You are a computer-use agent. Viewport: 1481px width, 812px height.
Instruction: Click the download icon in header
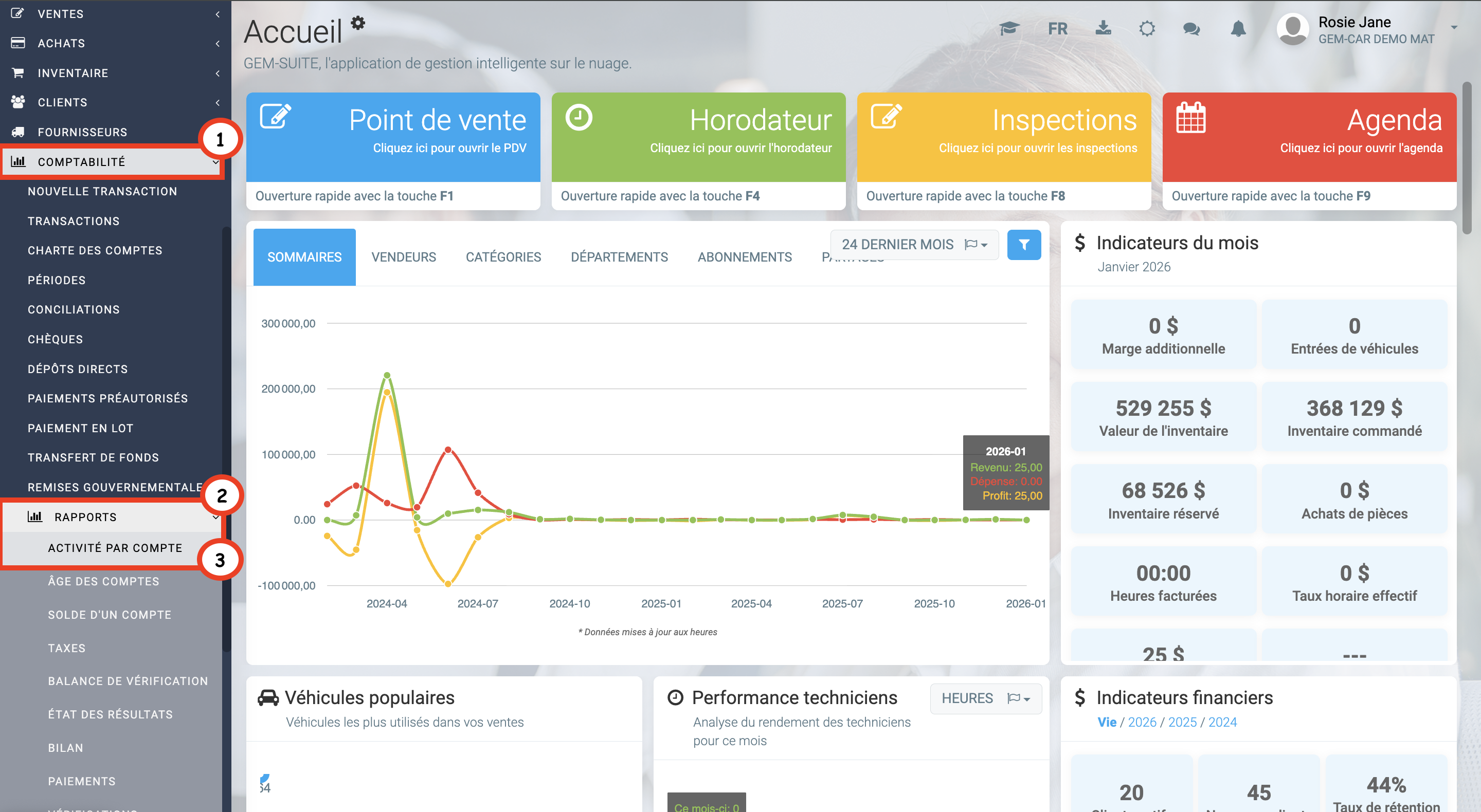point(1103,28)
